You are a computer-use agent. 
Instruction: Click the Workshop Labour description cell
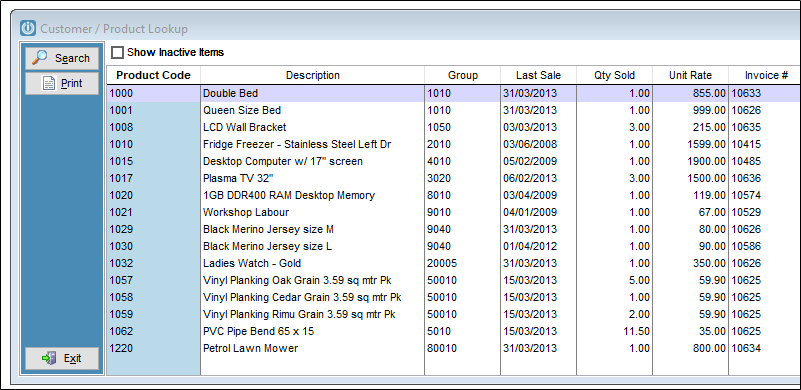[246, 212]
